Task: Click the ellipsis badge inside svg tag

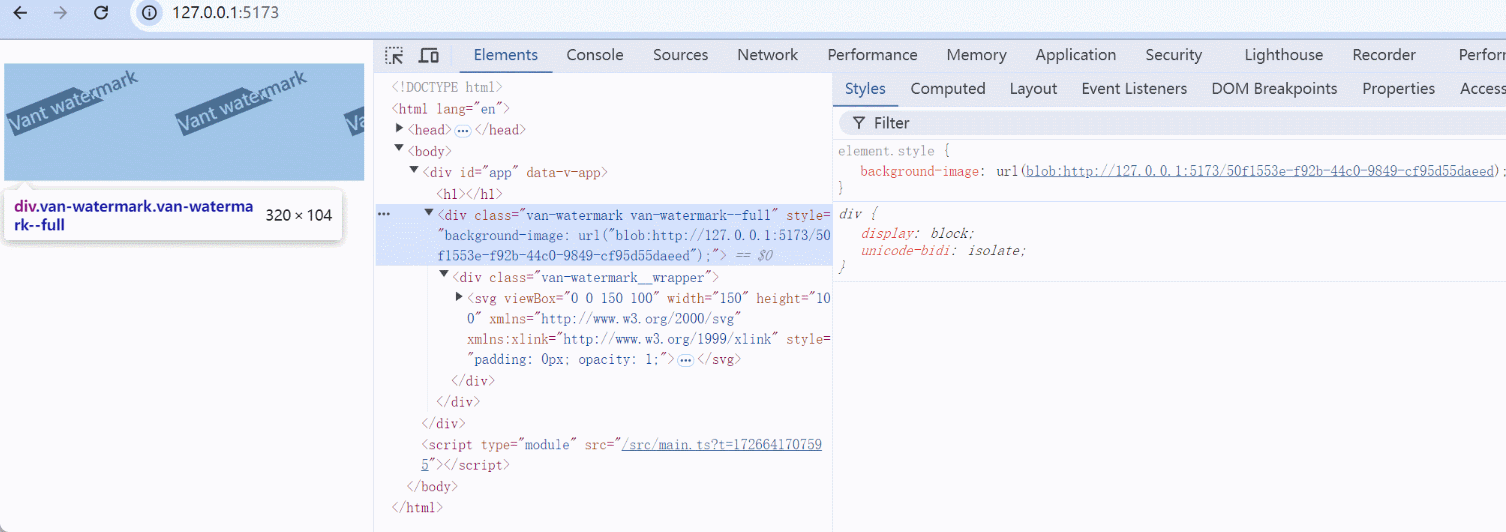Action: coord(685,360)
